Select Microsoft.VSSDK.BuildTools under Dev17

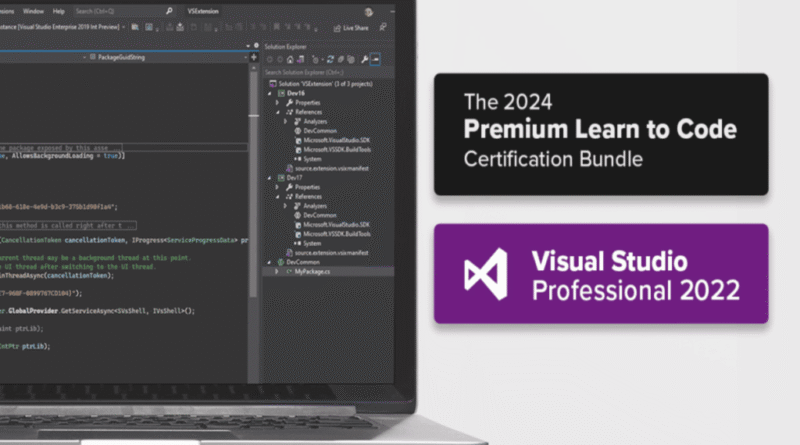coord(337,234)
